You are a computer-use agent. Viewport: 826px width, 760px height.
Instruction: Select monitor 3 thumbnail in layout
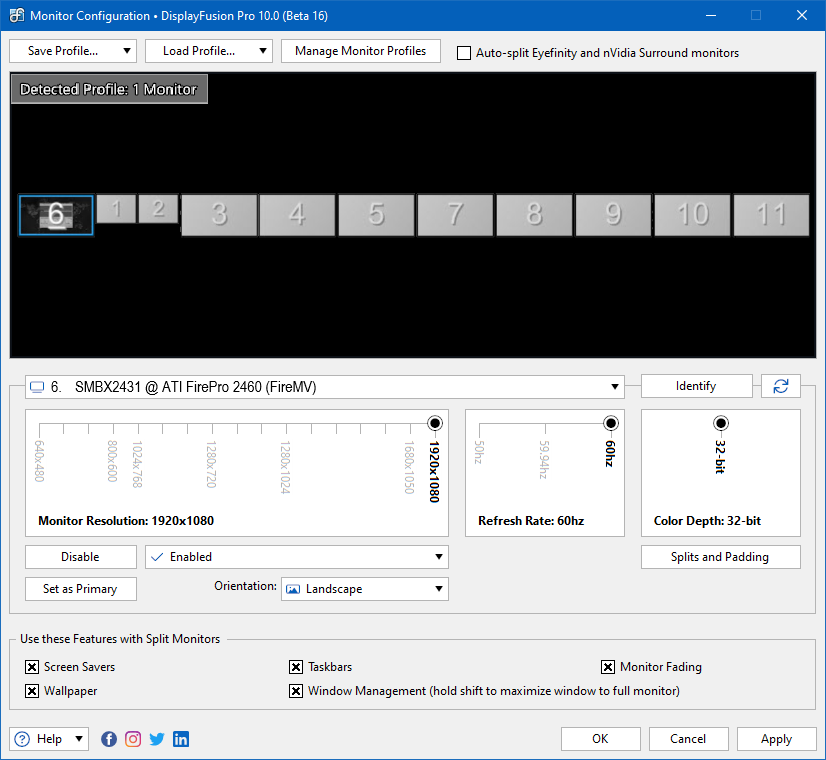(219, 215)
